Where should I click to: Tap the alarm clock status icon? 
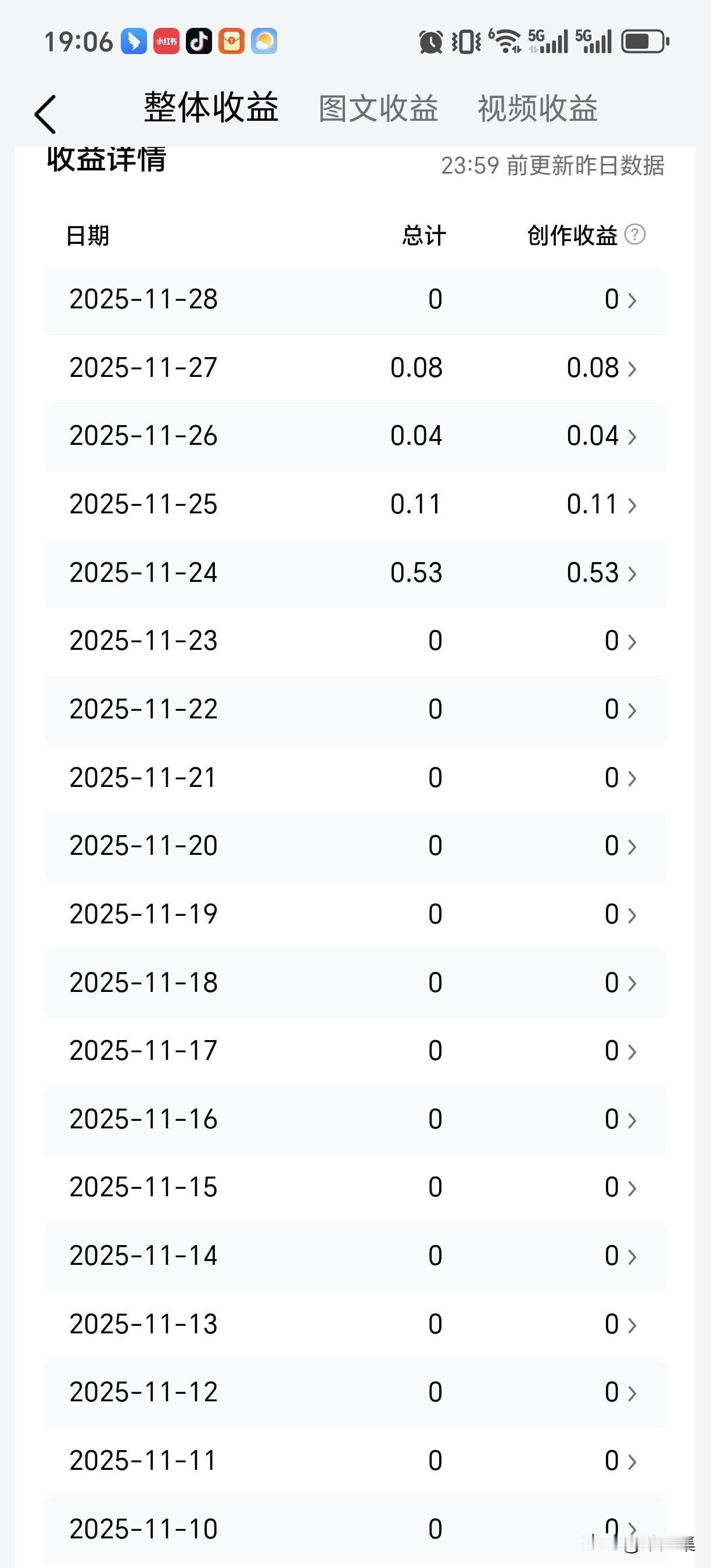coord(430,42)
